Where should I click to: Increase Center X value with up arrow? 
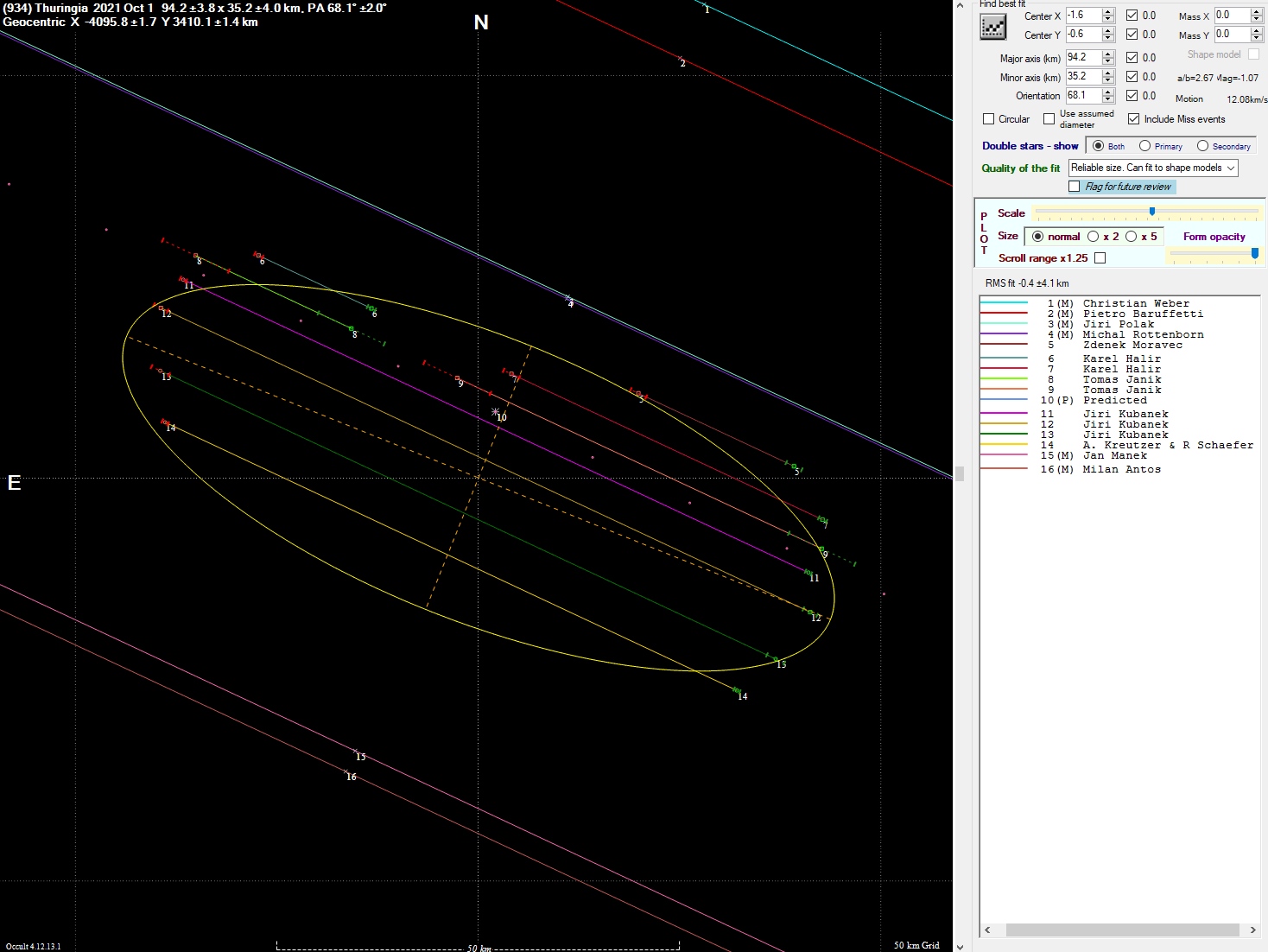(x=1108, y=11)
